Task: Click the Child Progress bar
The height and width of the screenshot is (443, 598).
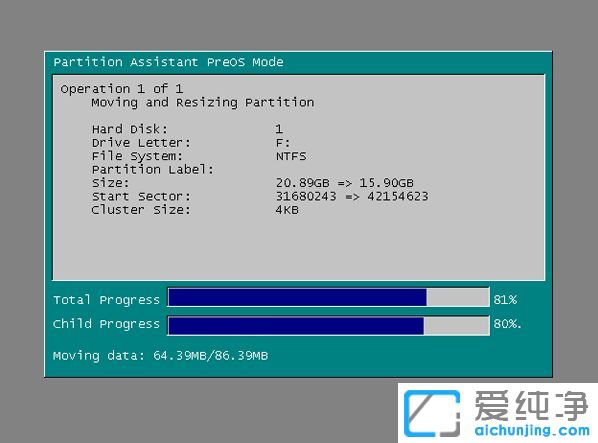Action: coord(328,326)
